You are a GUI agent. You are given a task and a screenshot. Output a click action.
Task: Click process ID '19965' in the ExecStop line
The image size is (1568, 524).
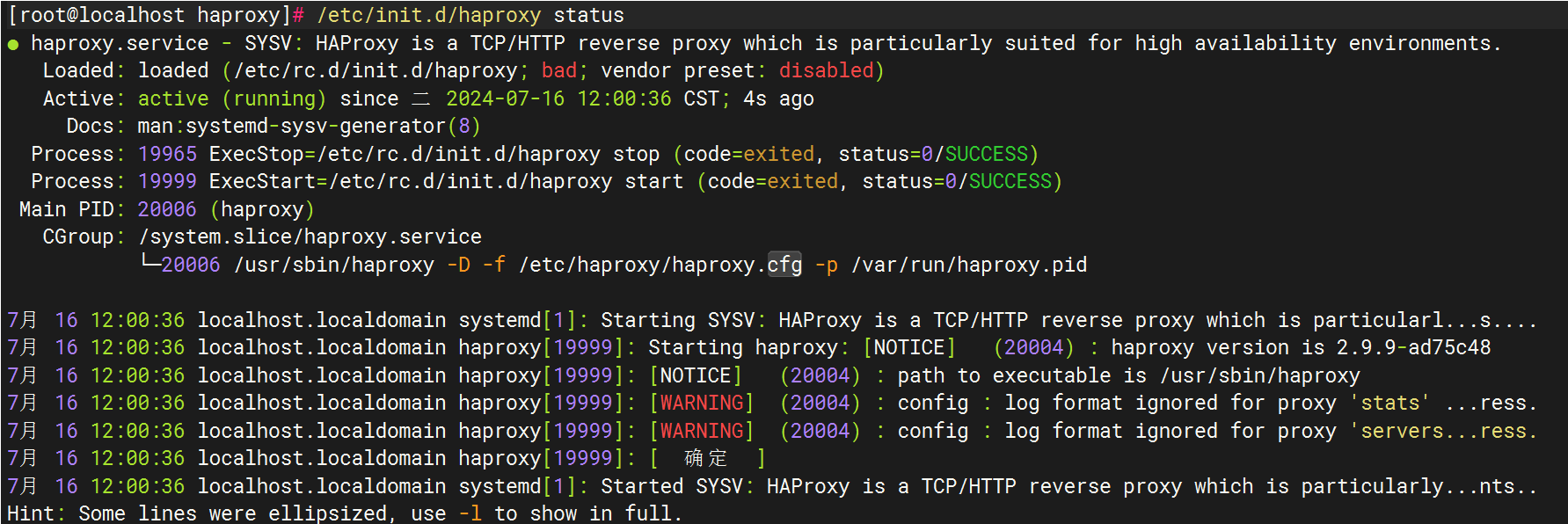pyautogui.click(x=167, y=154)
